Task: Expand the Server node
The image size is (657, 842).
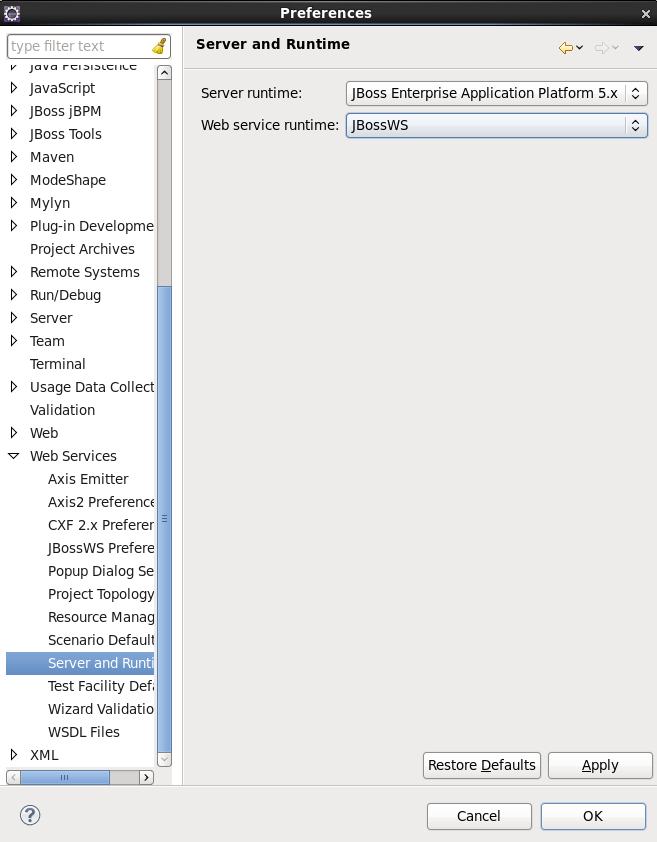Action: (x=14, y=317)
